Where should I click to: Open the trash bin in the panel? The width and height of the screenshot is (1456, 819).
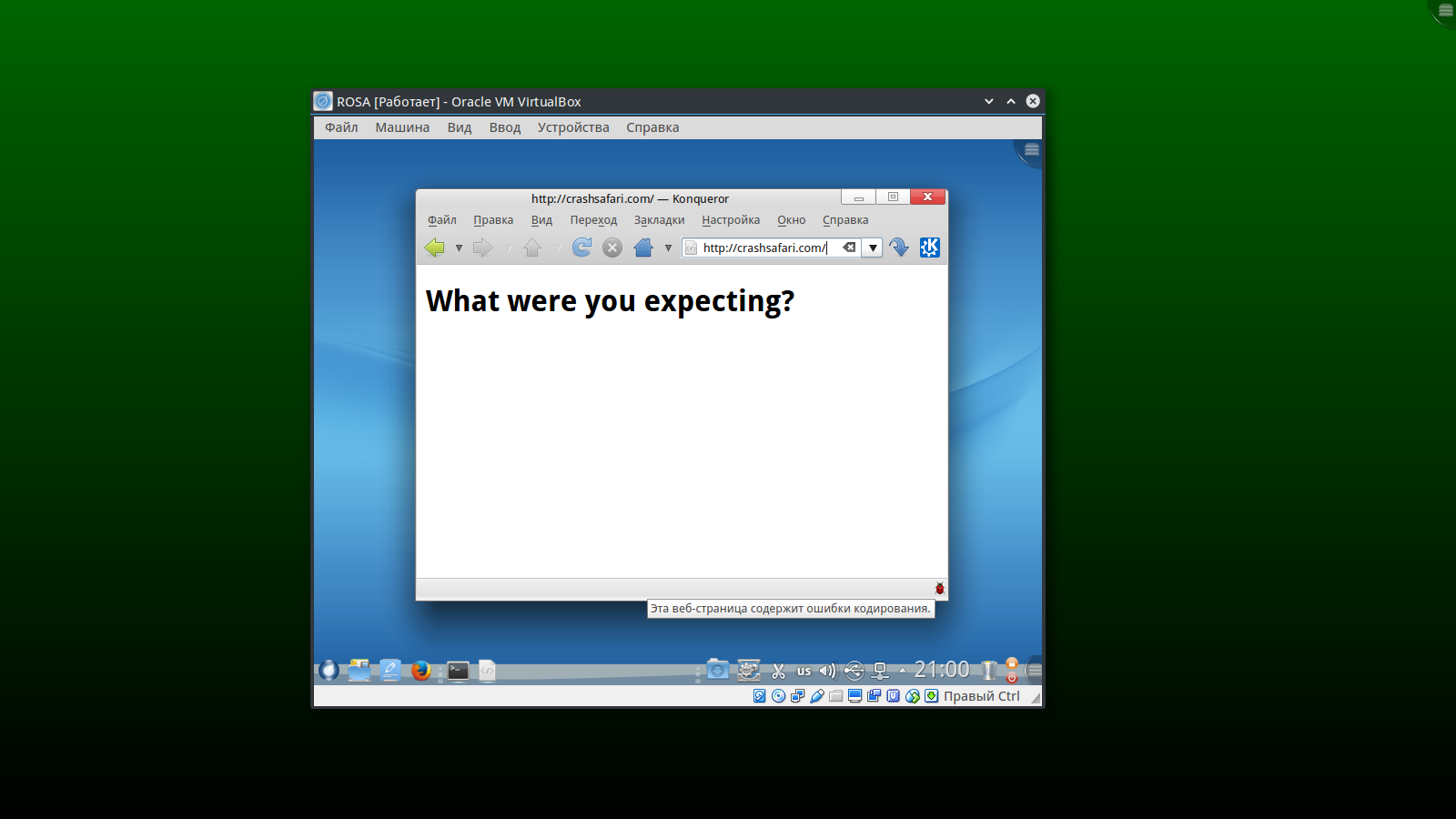989,671
